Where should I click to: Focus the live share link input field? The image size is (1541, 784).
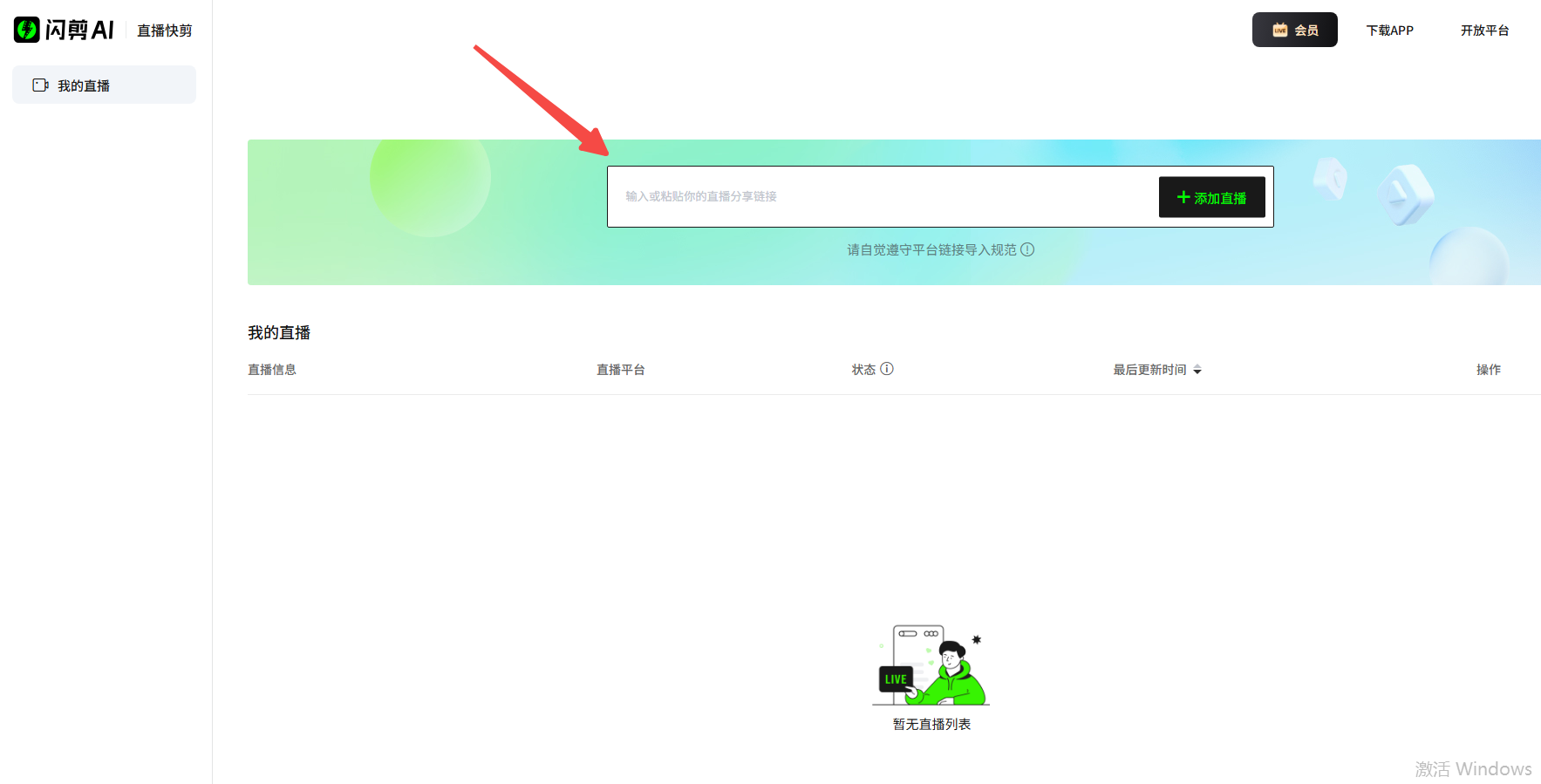(881, 197)
